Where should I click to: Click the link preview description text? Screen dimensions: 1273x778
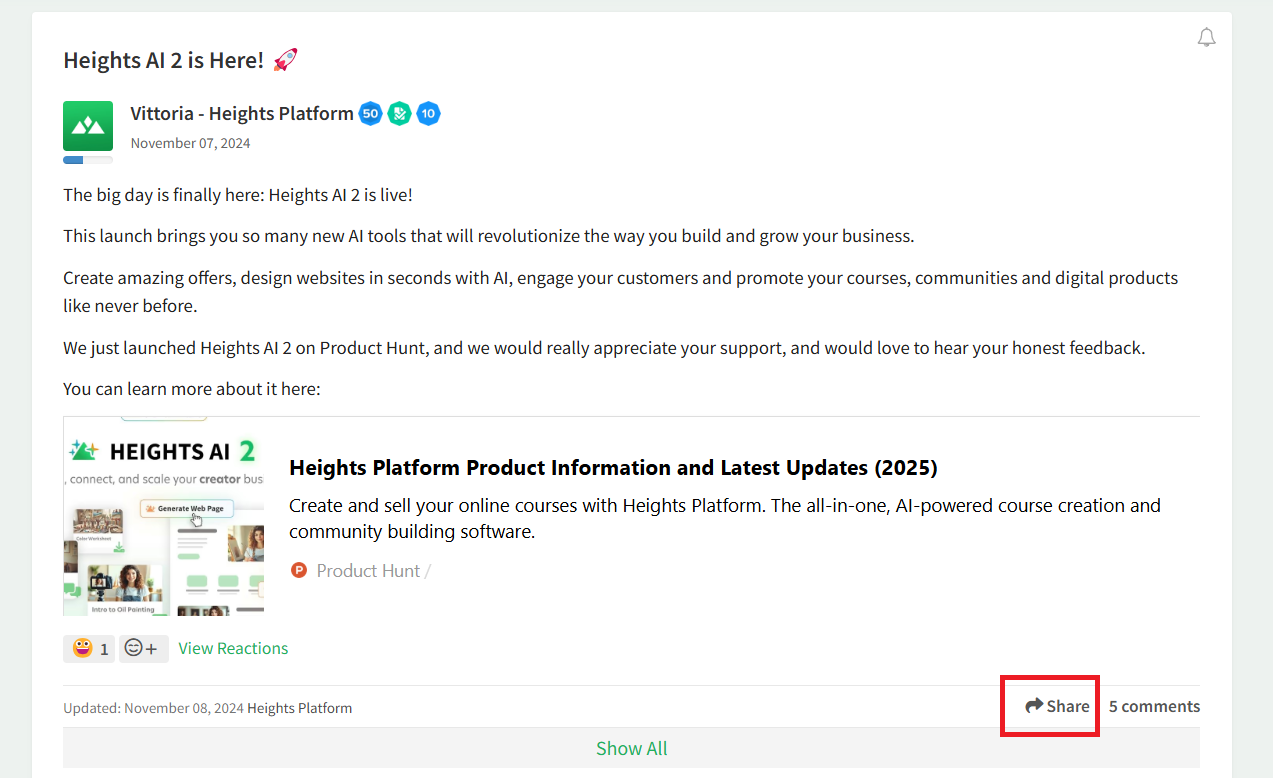(725, 518)
